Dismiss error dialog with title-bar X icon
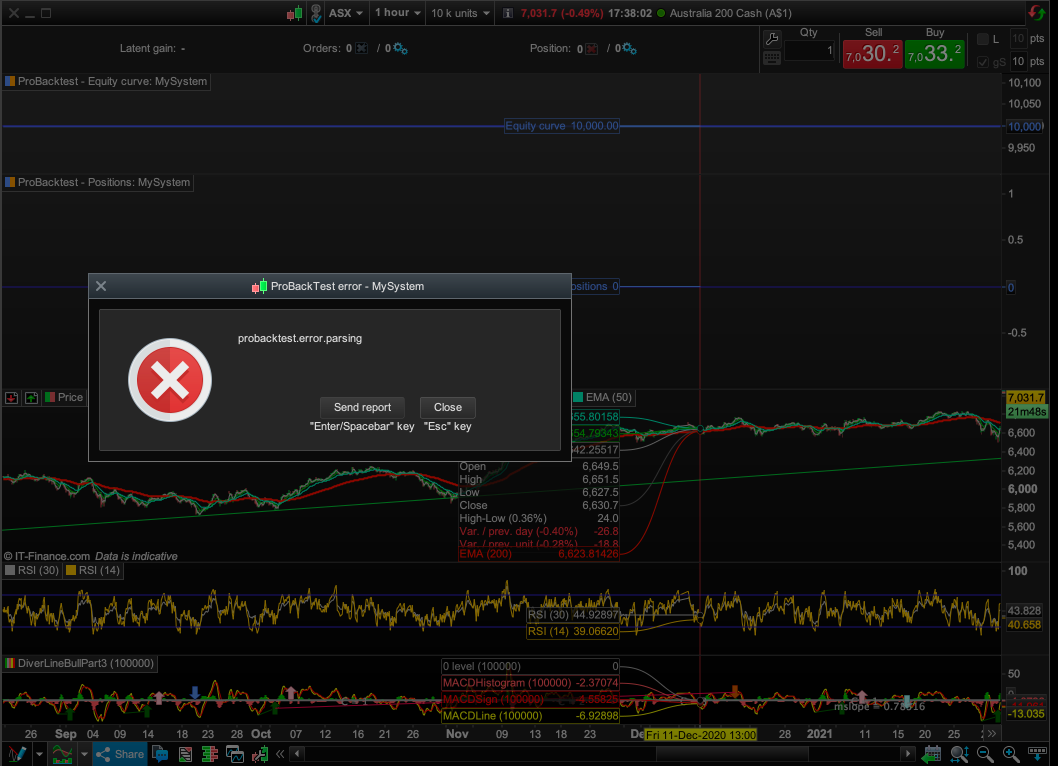 coord(101,286)
